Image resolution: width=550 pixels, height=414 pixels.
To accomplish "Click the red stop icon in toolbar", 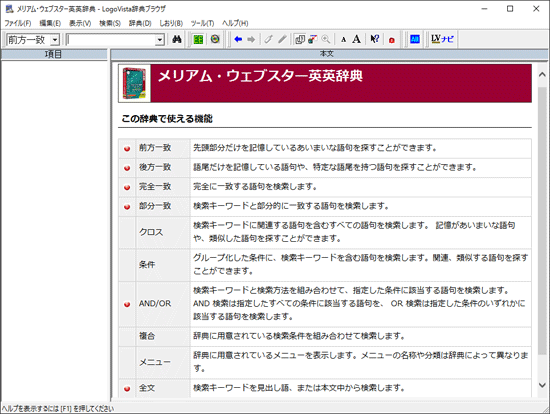I will [392, 40].
